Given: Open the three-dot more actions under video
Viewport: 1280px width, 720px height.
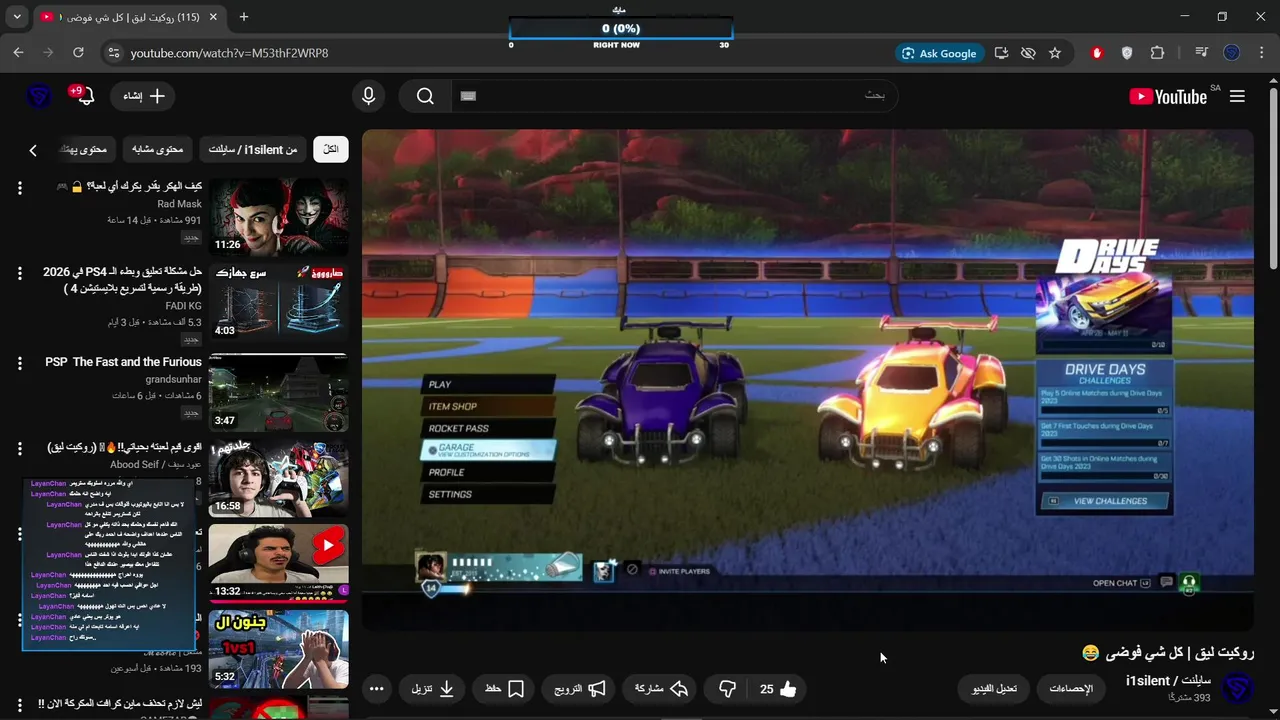Looking at the screenshot, I should point(376,689).
